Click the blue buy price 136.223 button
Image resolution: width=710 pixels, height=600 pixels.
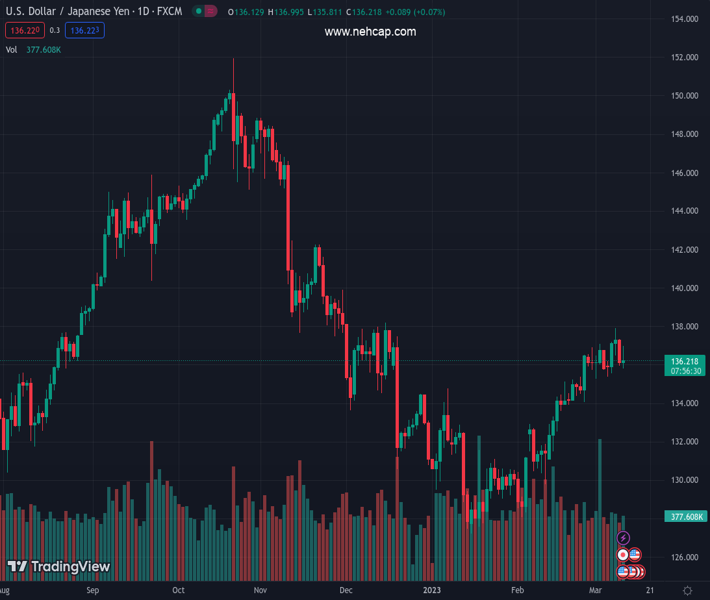(x=86, y=31)
